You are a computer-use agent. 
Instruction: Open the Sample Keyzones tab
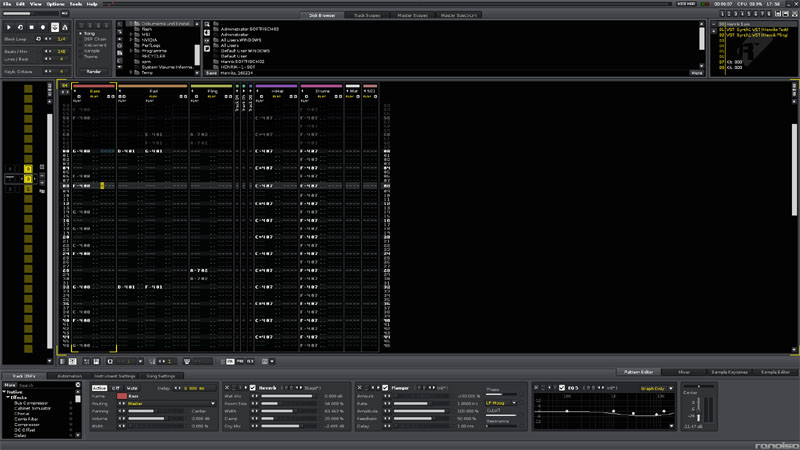pos(729,372)
